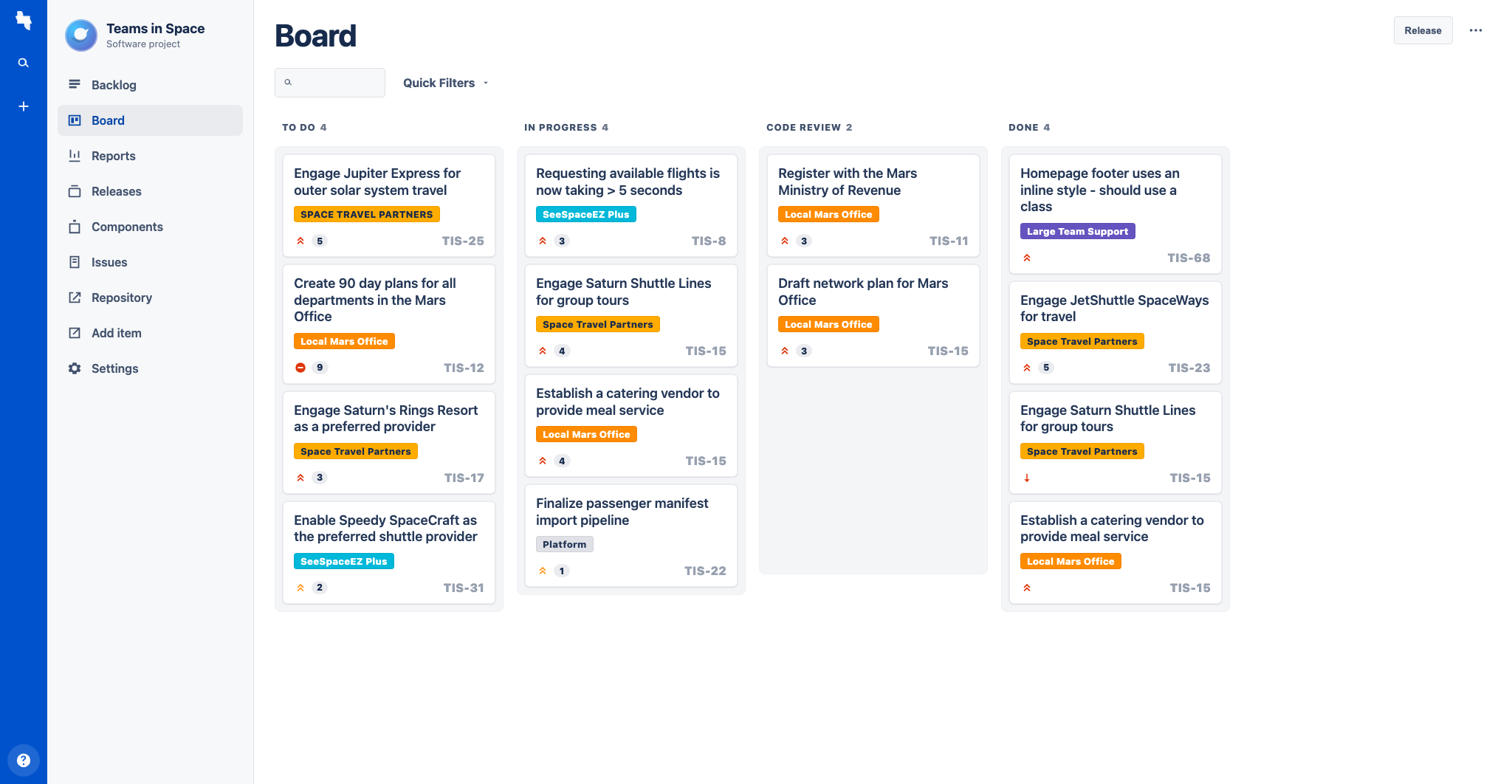Click the Teams in Space project avatar
The image size is (1512, 784).
[81, 35]
